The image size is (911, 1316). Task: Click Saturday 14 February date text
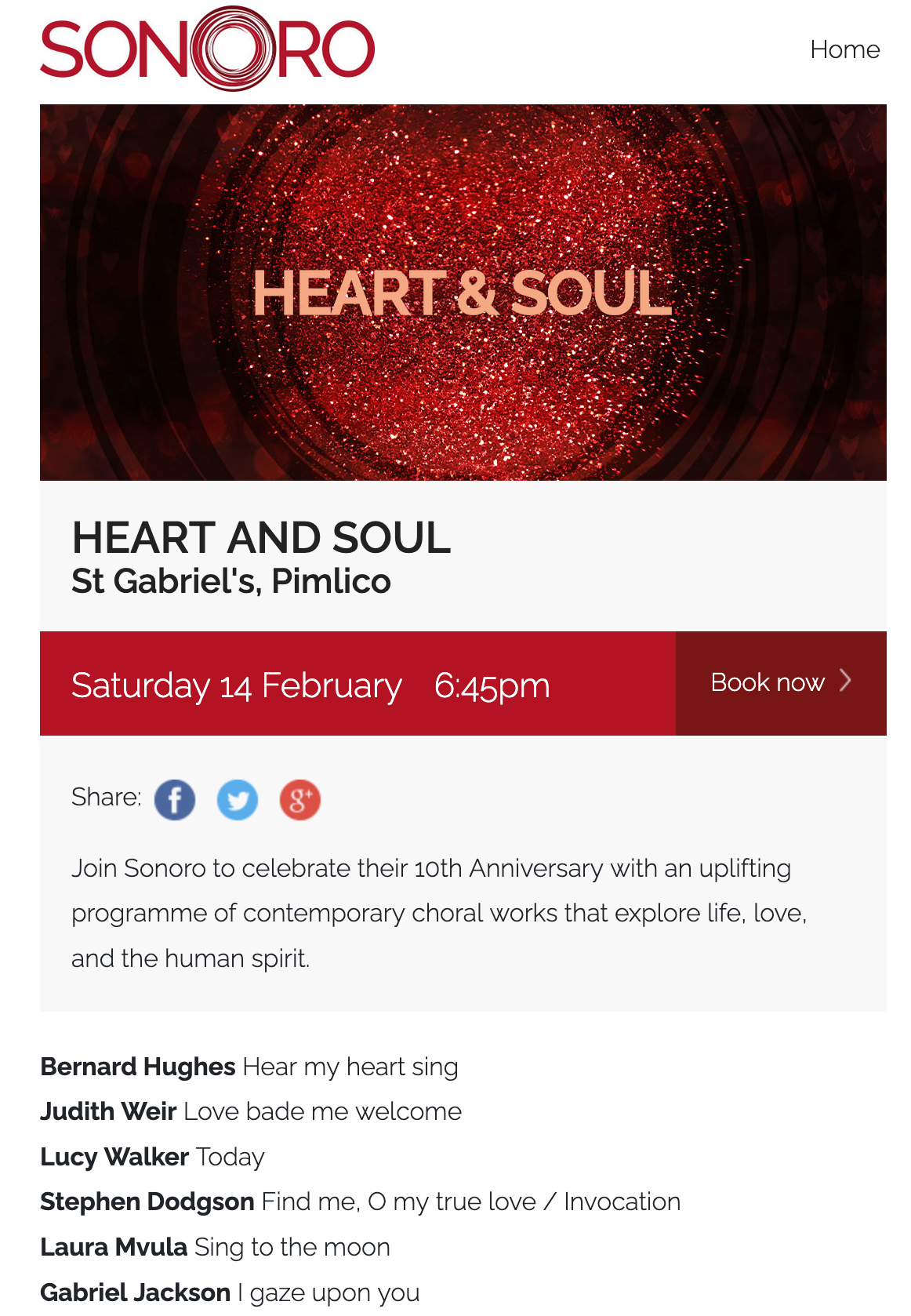click(x=236, y=685)
